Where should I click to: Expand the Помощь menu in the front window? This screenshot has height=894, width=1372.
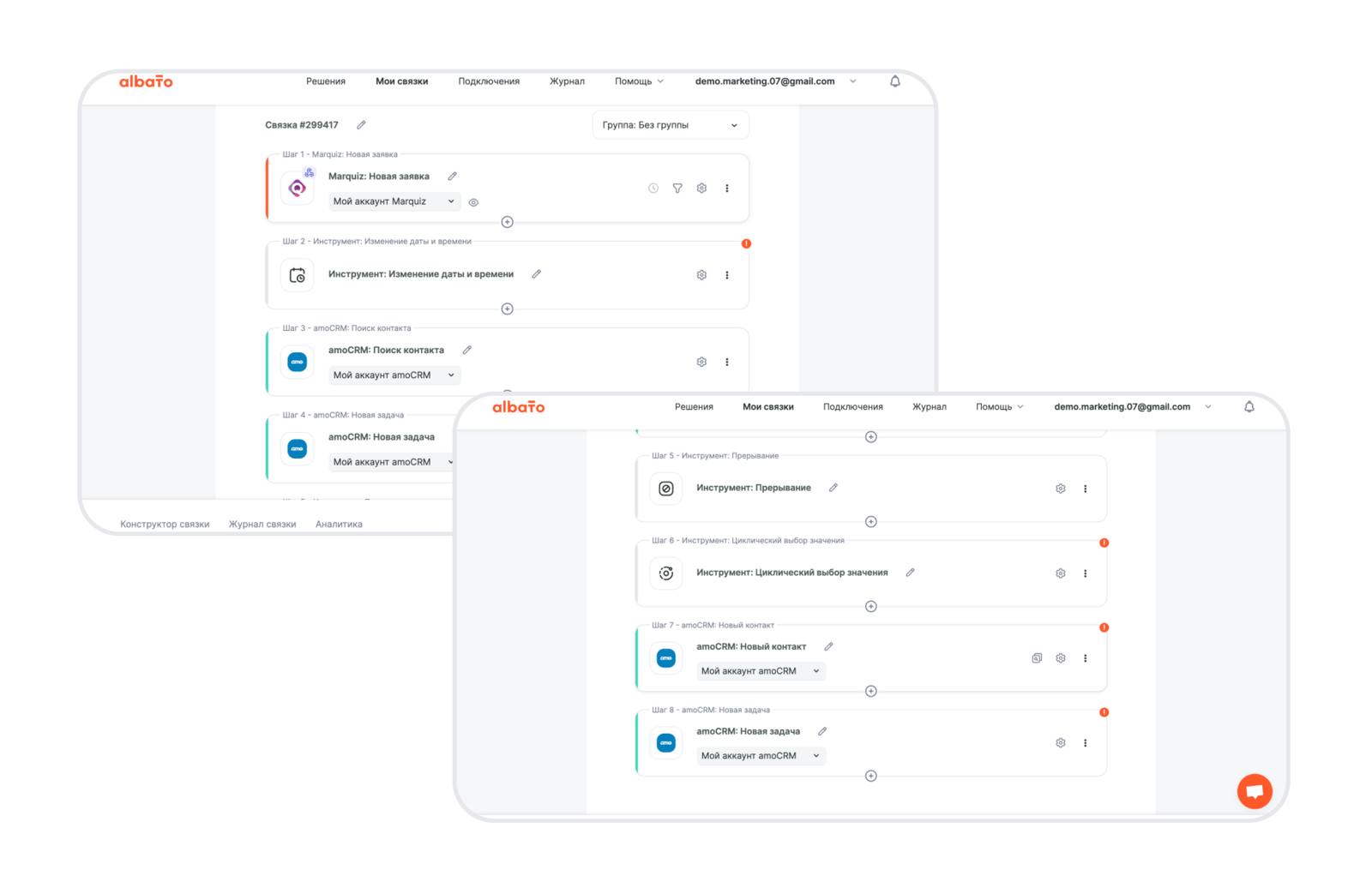click(x=999, y=407)
